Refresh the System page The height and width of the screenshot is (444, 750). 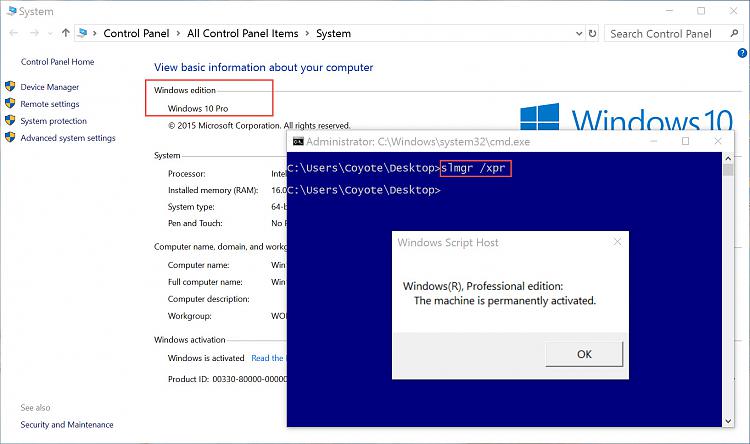(592, 33)
